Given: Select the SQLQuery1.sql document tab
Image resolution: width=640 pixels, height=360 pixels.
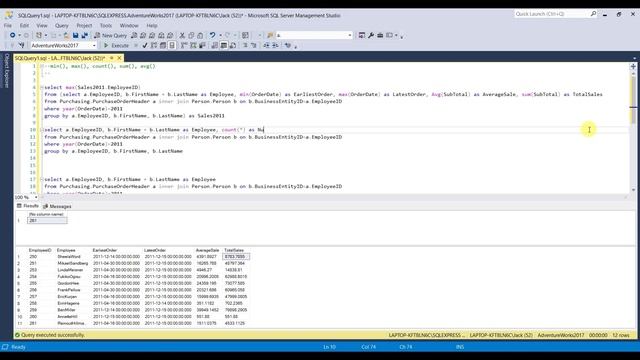Looking at the screenshot, I should coord(60,58).
